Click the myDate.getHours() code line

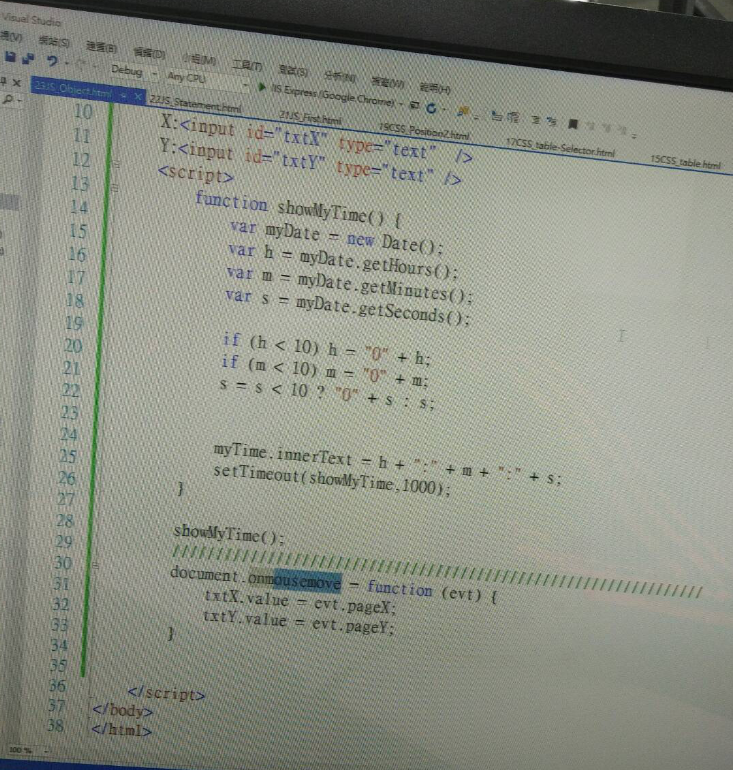tap(343, 261)
